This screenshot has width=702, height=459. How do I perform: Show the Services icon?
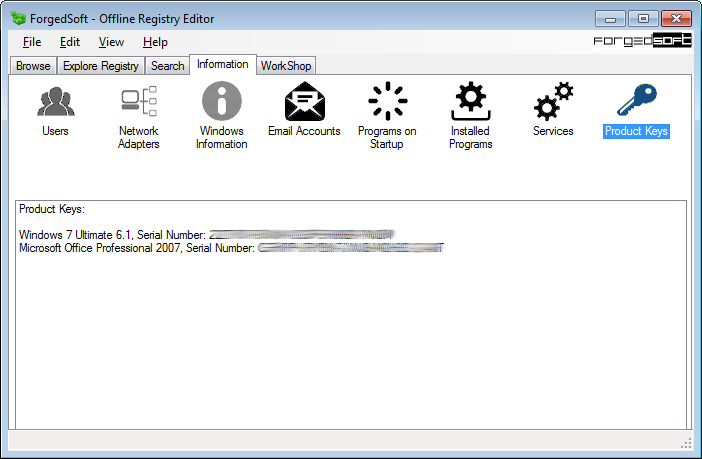click(x=553, y=101)
